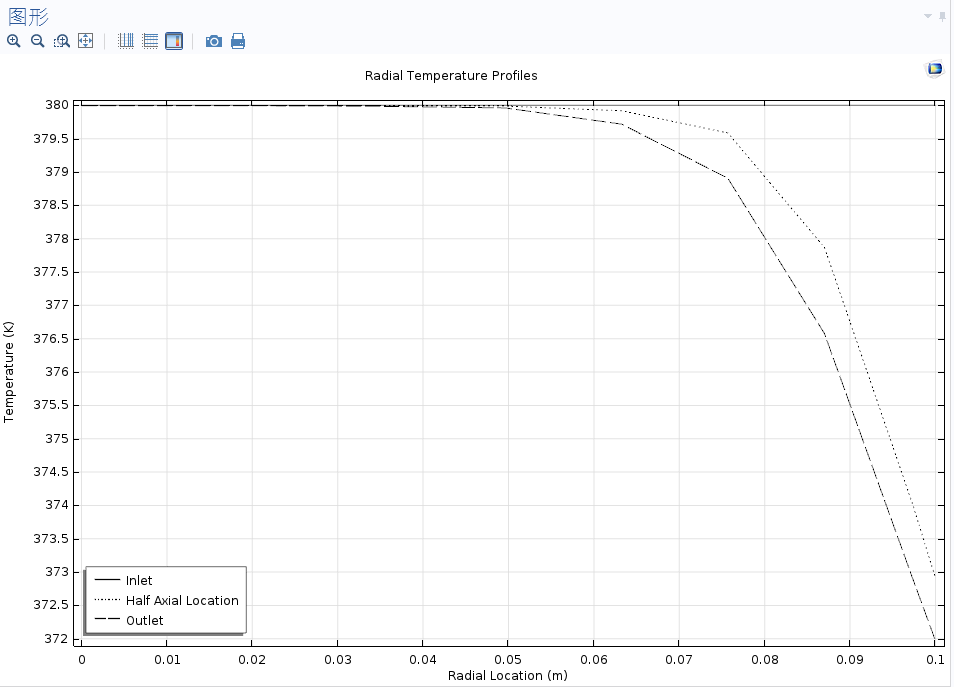Click the 372 y-axis tick label
The image size is (954, 687).
(57, 638)
